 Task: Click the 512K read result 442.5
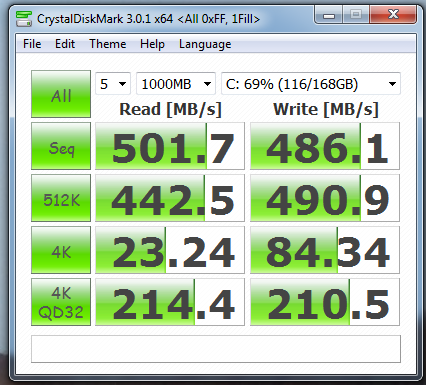coord(170,198)
